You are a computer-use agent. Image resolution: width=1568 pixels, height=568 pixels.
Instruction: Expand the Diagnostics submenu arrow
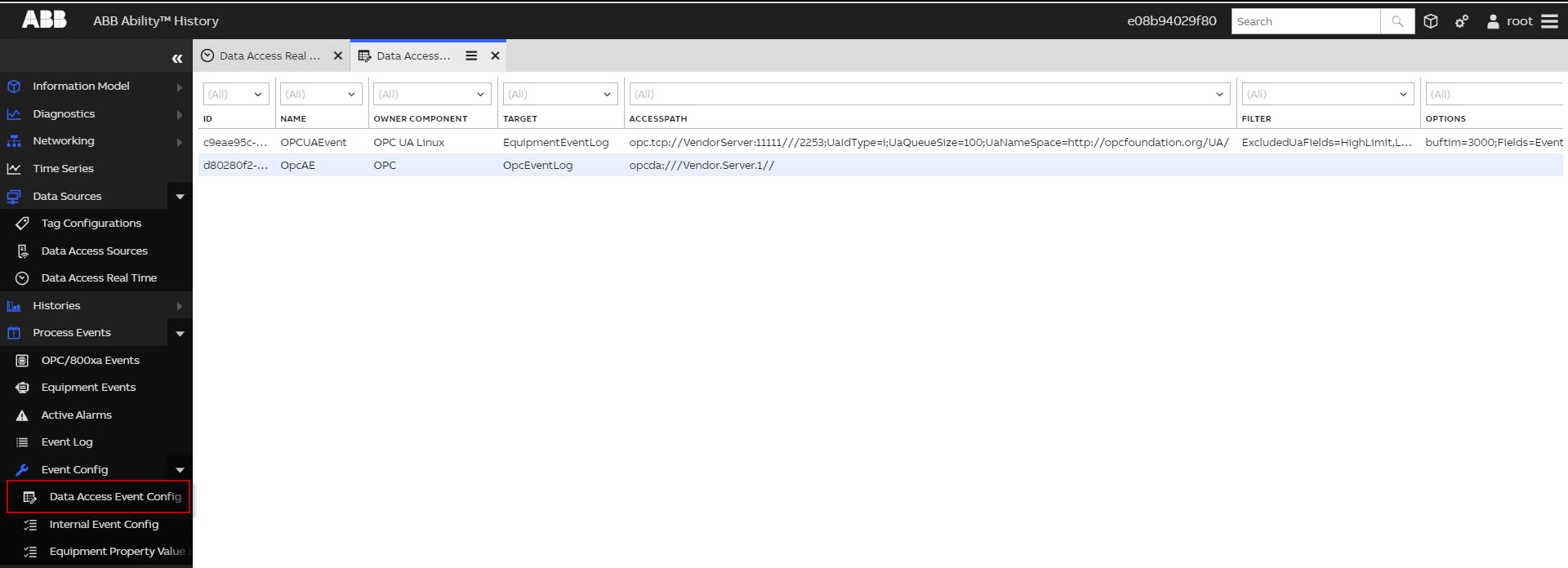[179, 114]
